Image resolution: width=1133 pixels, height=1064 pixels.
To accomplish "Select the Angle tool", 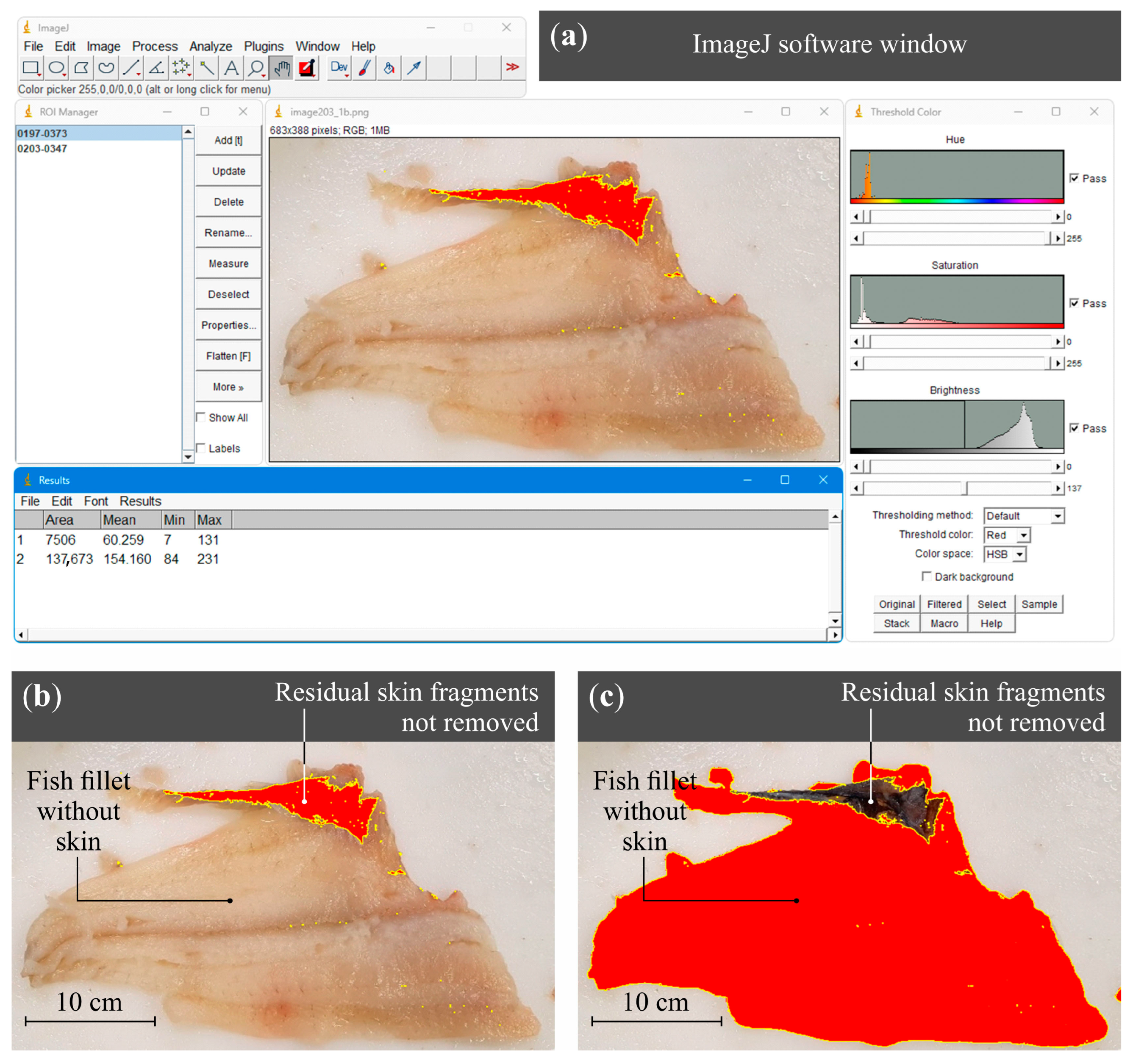I will [x=156, y=68].
